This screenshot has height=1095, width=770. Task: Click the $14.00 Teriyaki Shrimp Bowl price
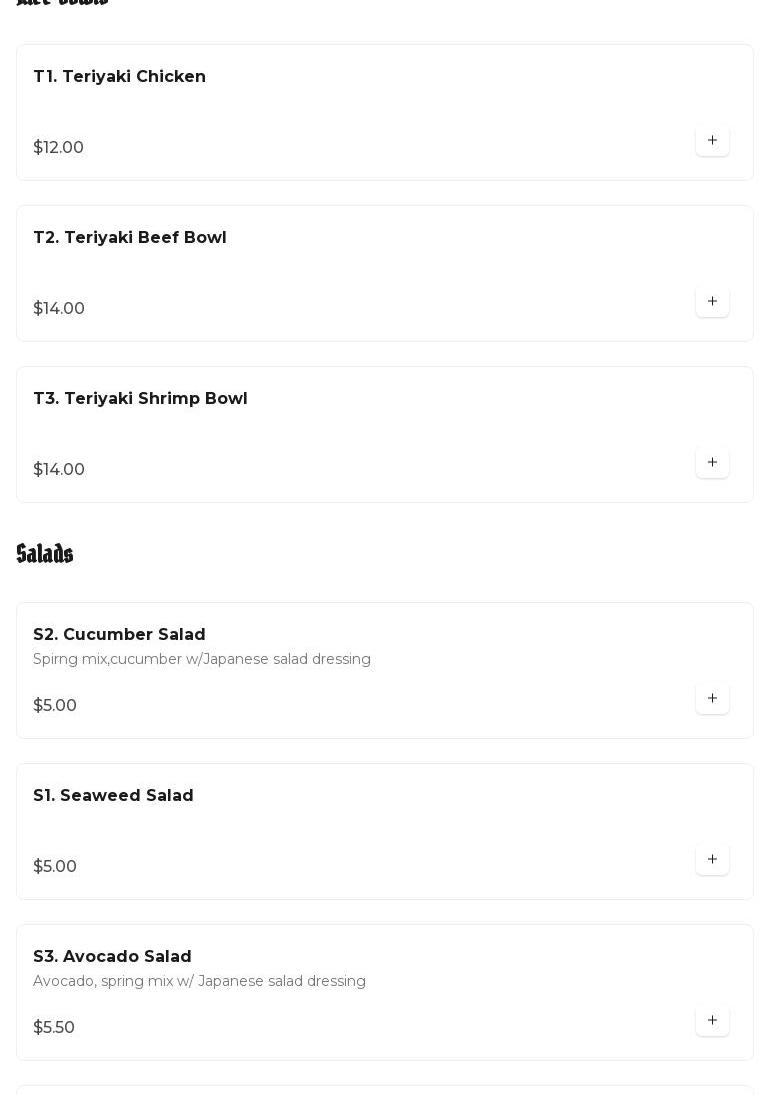click(59, 470)
